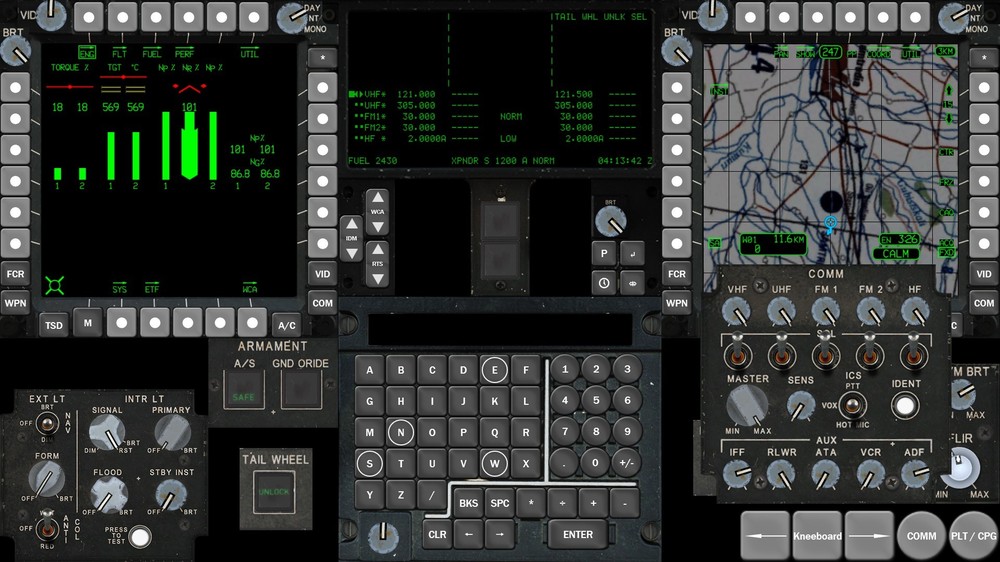Open WPN page on the left display
This screenshot has width=1000, height=562.
coord(15,303)
